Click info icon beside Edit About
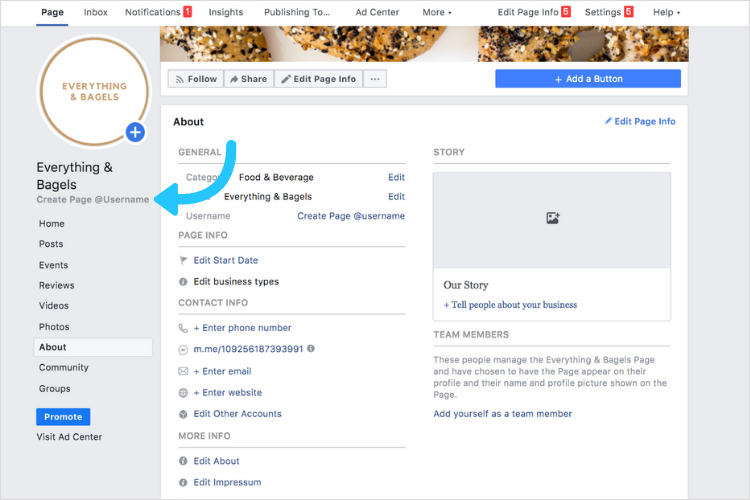Screen dimensions: 750x500 [183, 461]
